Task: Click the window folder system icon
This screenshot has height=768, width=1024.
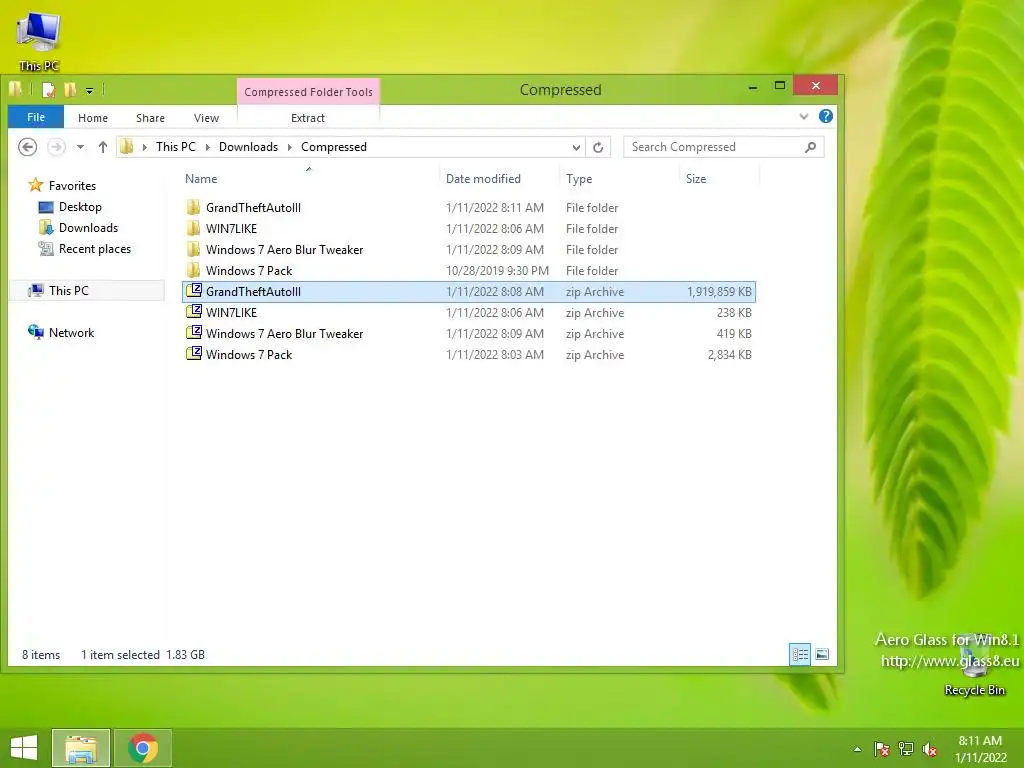Action: (x=16, y=89)
